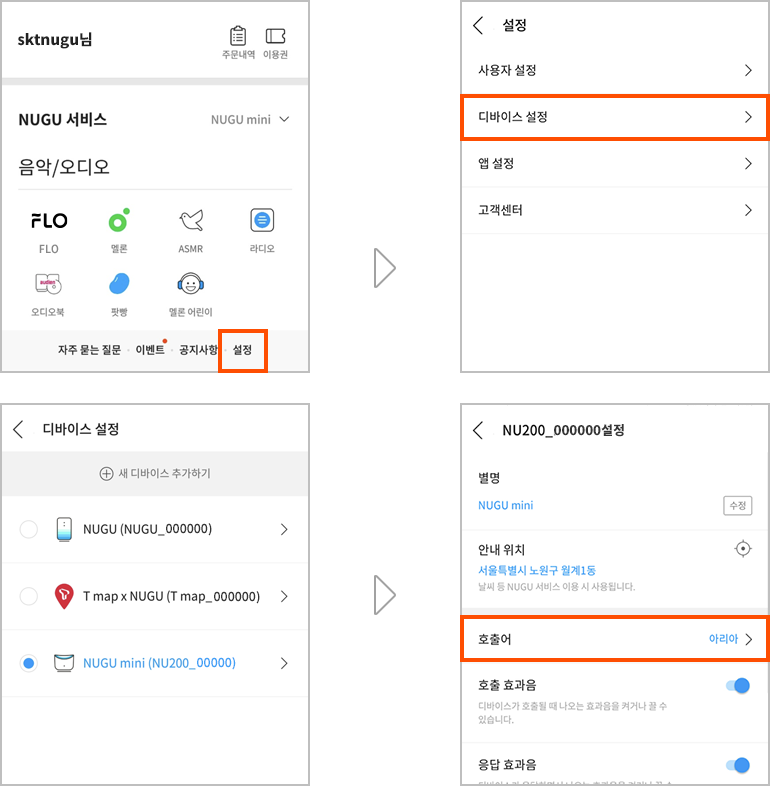Screen dimensions: 770x786
Task: Click the 아리아 wake word value
Action: 723,639
